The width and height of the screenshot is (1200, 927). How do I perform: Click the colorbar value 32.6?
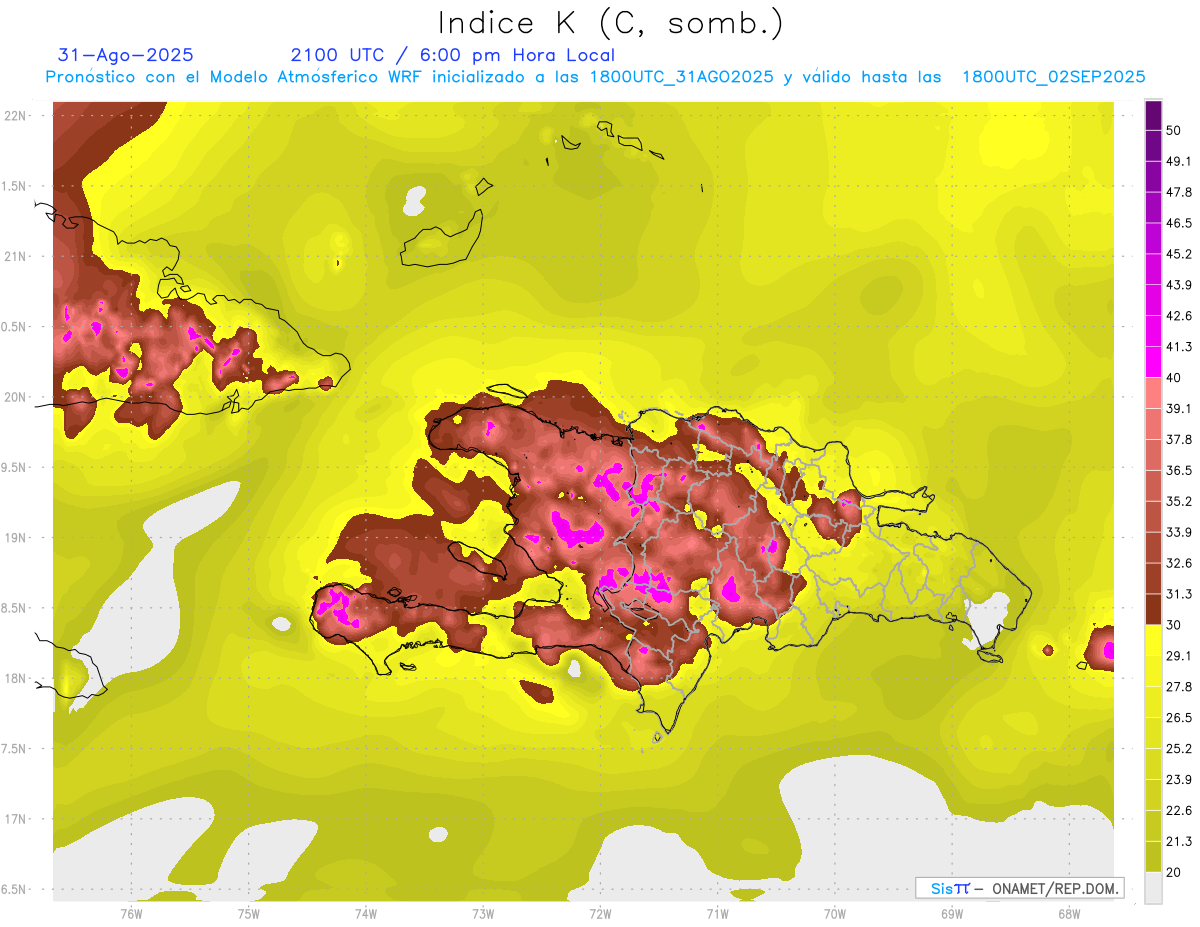pos(1178,563)
